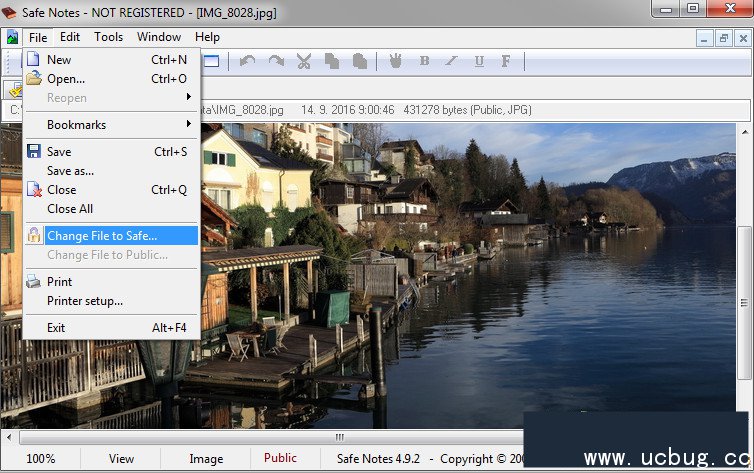Viewport: 754px width, 473px height.
Task: Open Font settings via F icon
Action: [x=506, y=61]
